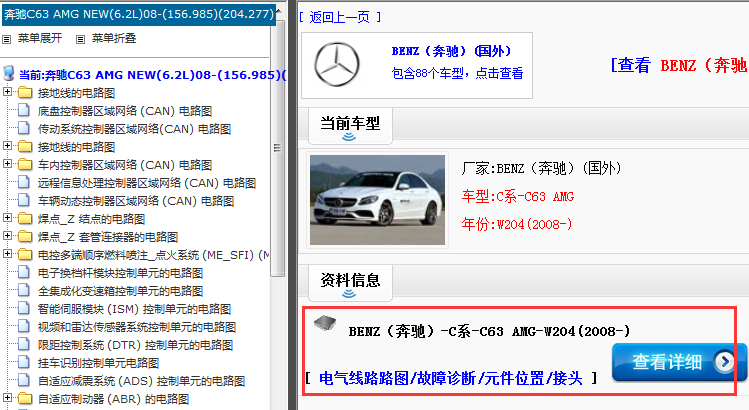Select the 奔驰C63 AMG NEW(6.2L)08 title tab
Viewport: 749px width, 410px height.
pos(139,14)
